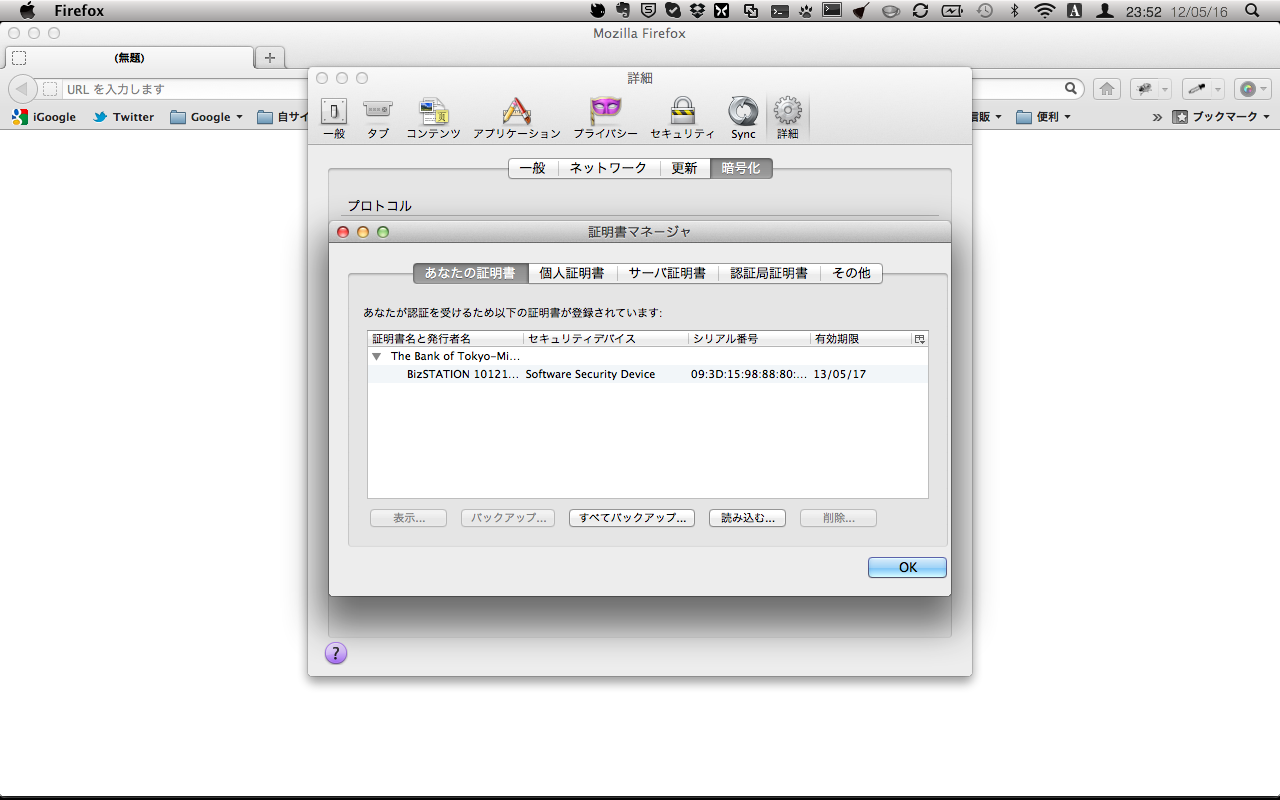The height and width of the screenshot is (800, 1280).
Task: Click the home button in Firefox toolbar
Action: click(1106, 89)
